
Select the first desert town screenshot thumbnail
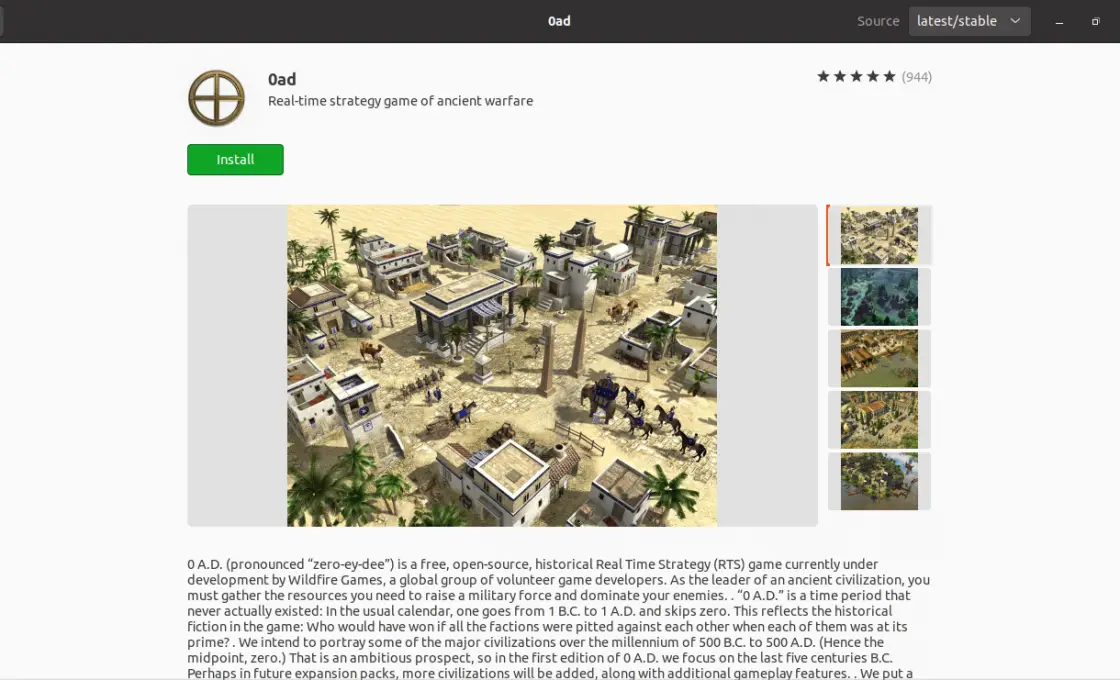pos(879,236)
